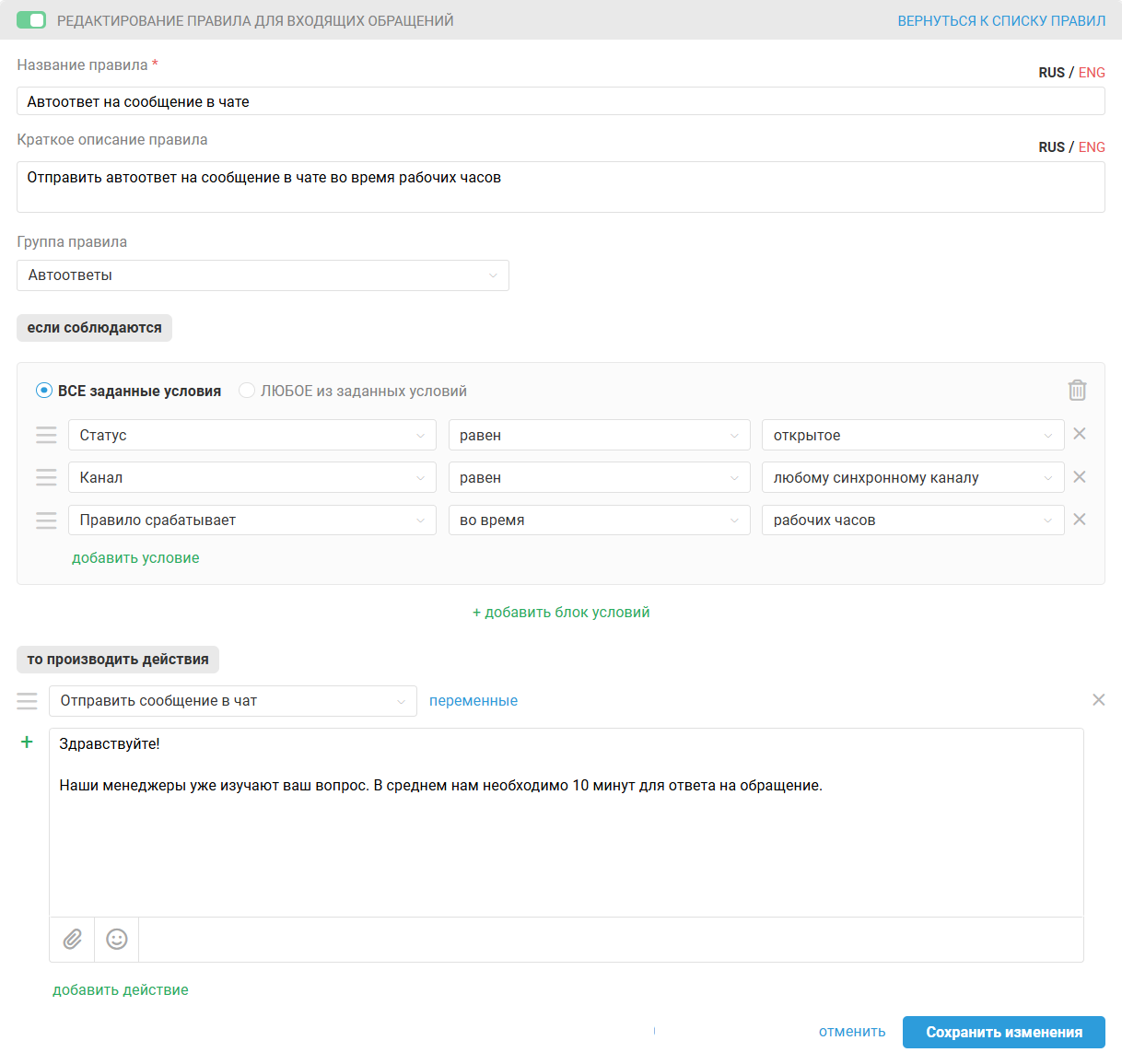Viewport: 1122px width, 1064px height.
Task: Click Сохранить изменения button
Action: (1003, 1032)
